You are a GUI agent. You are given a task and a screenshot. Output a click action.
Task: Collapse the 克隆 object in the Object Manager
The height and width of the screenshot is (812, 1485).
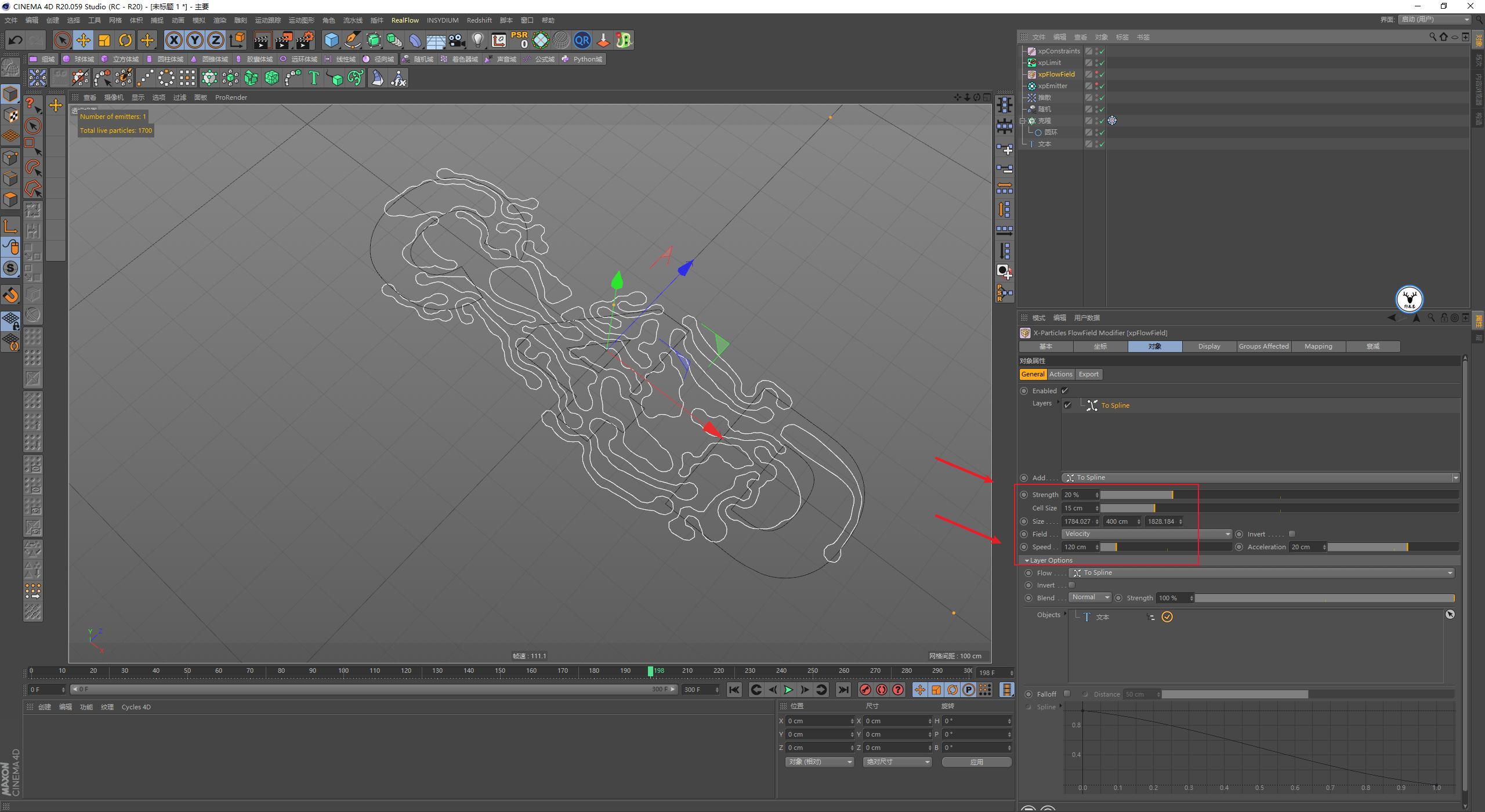tap(1023, 120)
